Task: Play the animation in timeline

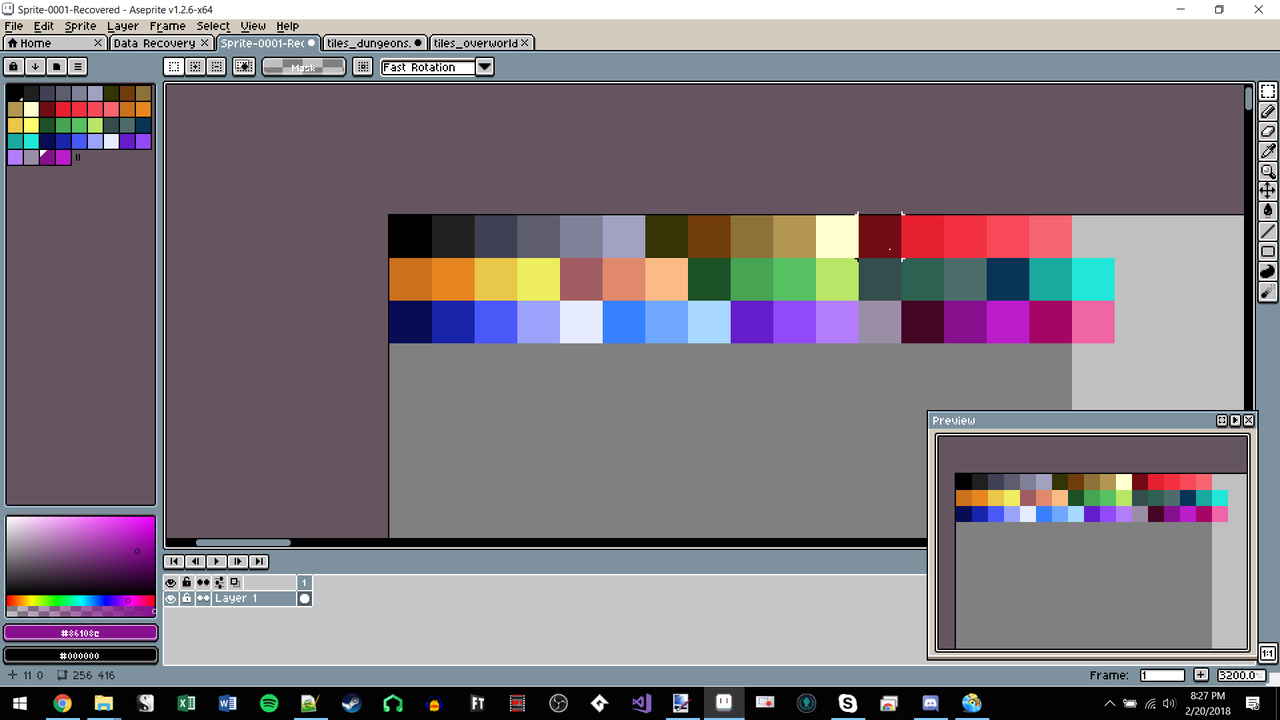Action: tap(217, 561)
